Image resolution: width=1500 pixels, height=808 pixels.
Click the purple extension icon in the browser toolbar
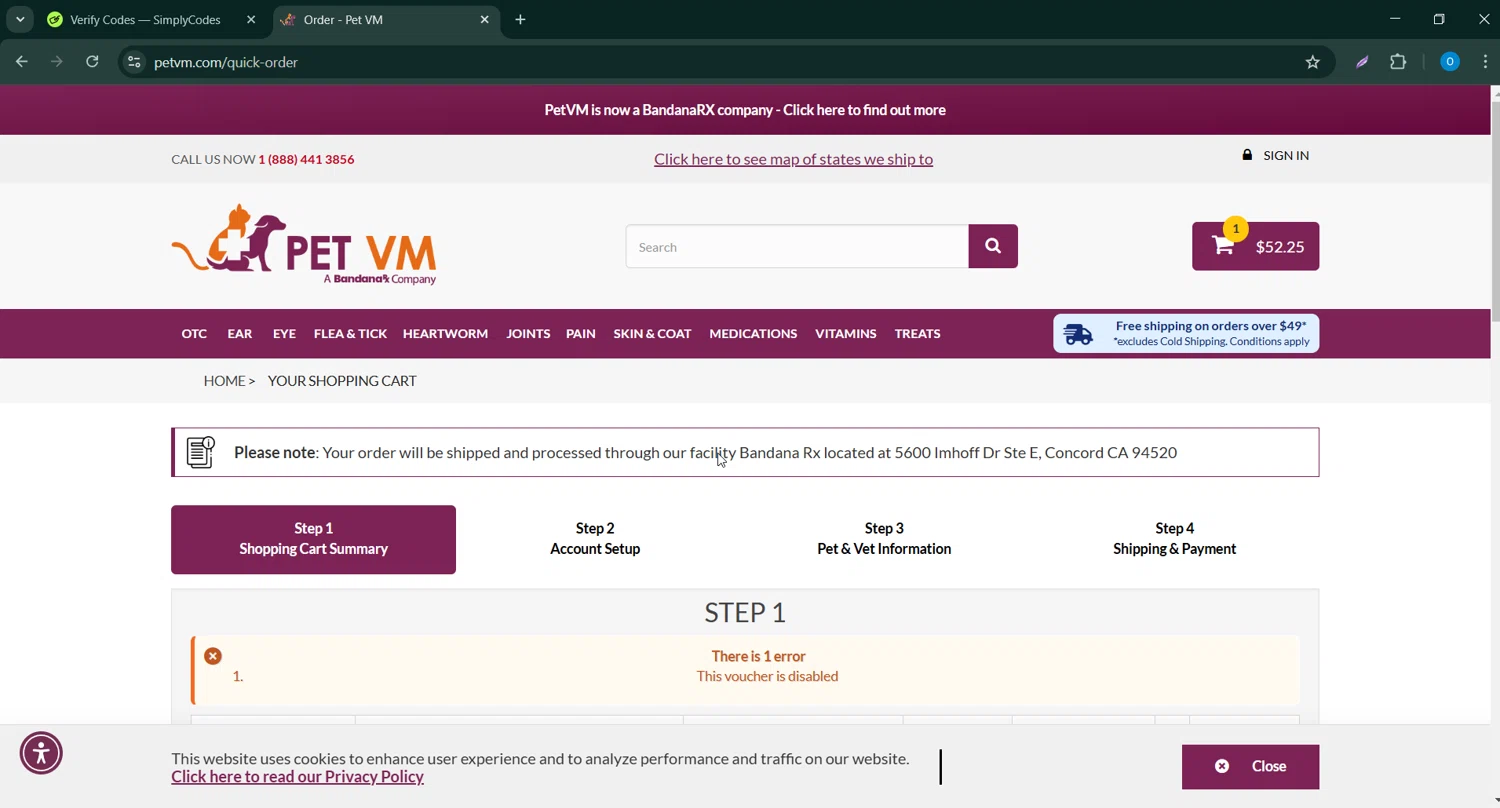tap(1362, 62)
